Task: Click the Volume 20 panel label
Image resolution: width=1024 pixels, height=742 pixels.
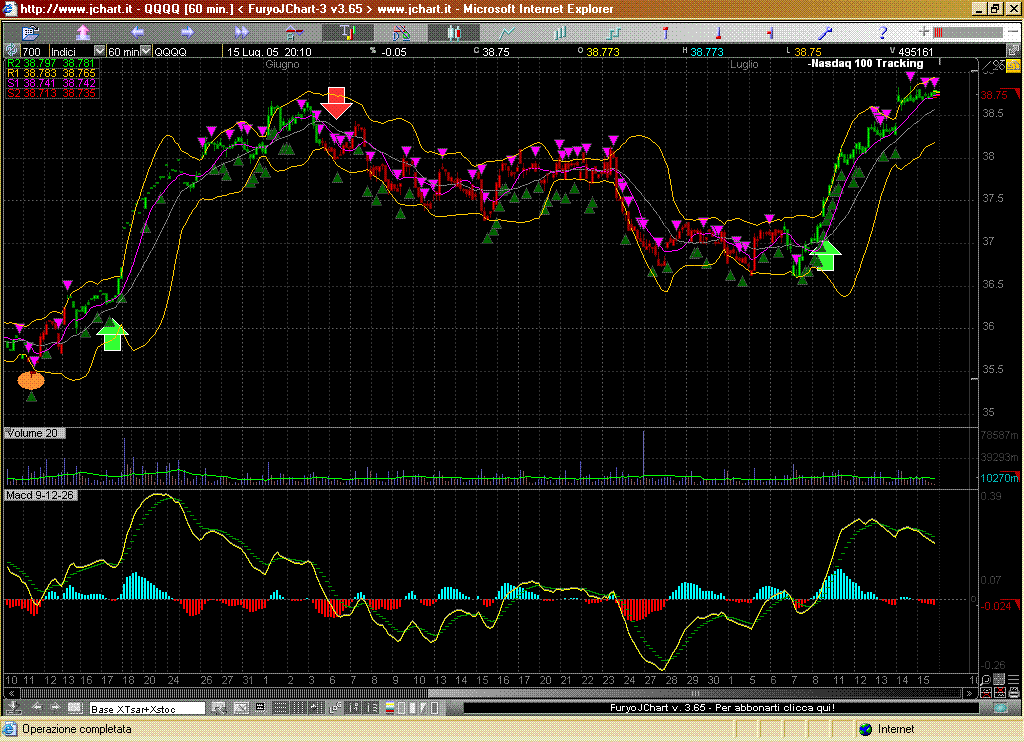Action: [33, 433]
